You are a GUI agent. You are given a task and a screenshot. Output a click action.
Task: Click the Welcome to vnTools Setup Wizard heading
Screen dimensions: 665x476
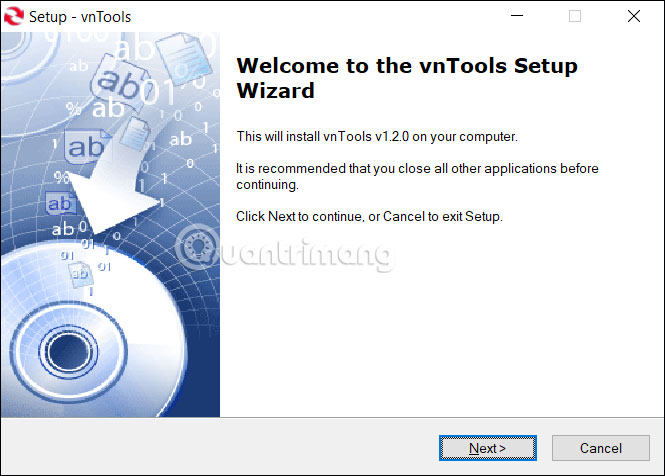pyautogui.click(x=406, y=78)
